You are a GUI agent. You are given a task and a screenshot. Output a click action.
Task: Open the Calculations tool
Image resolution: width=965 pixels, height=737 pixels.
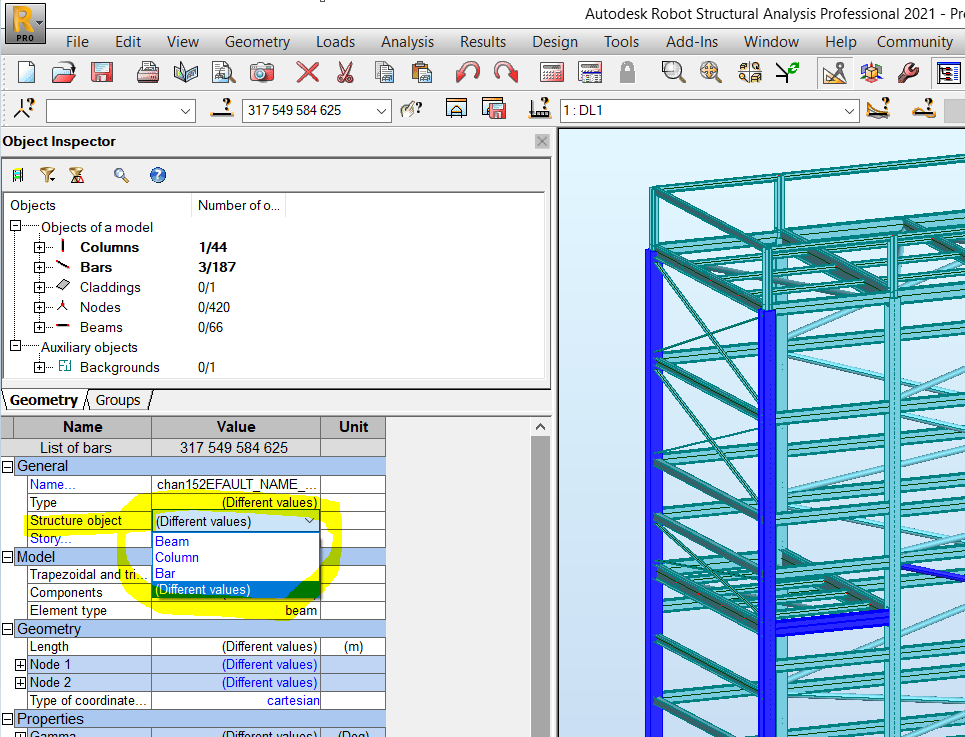[x=551, y=72]
